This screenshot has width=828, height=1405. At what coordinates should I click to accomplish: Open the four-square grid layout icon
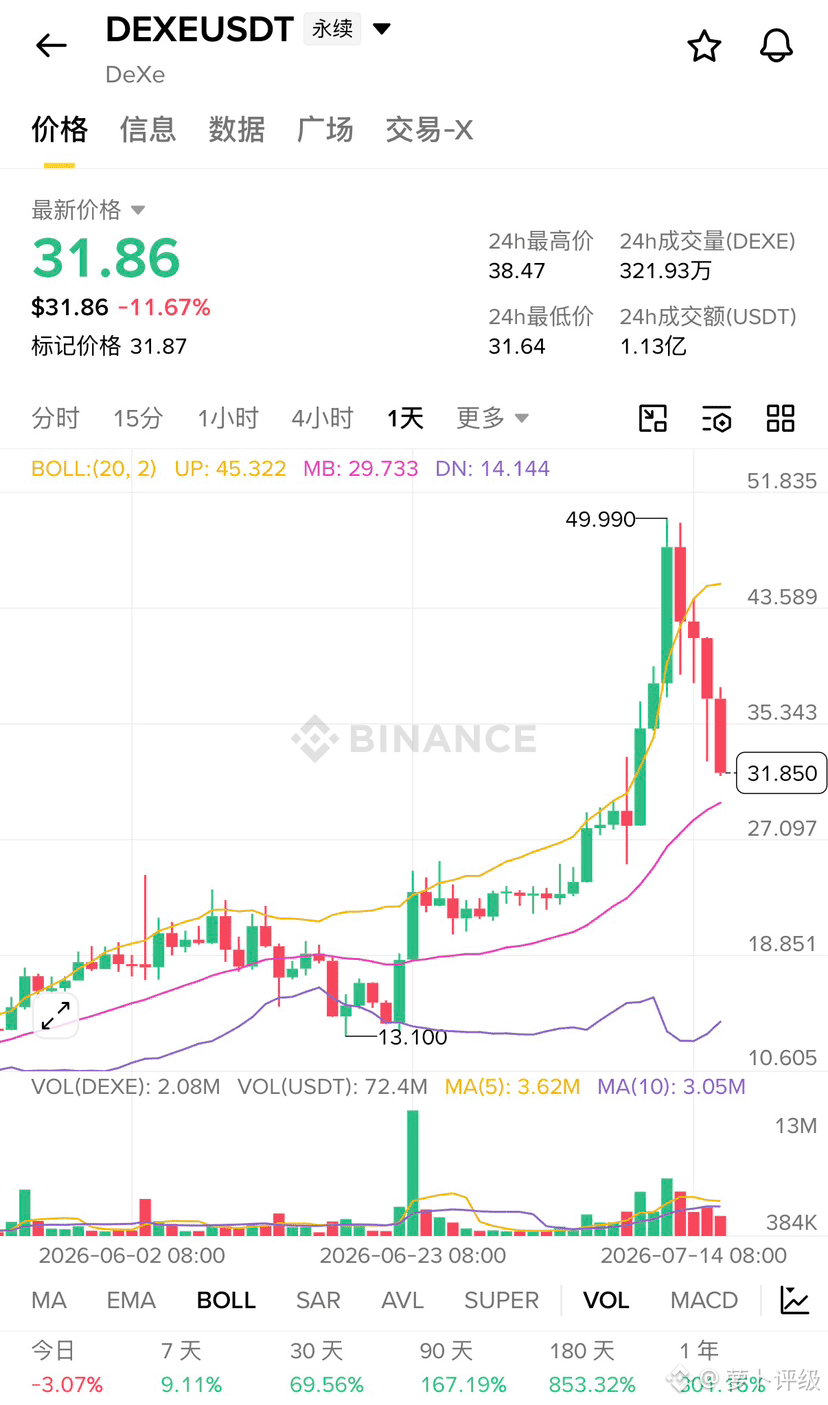(780, 418)
